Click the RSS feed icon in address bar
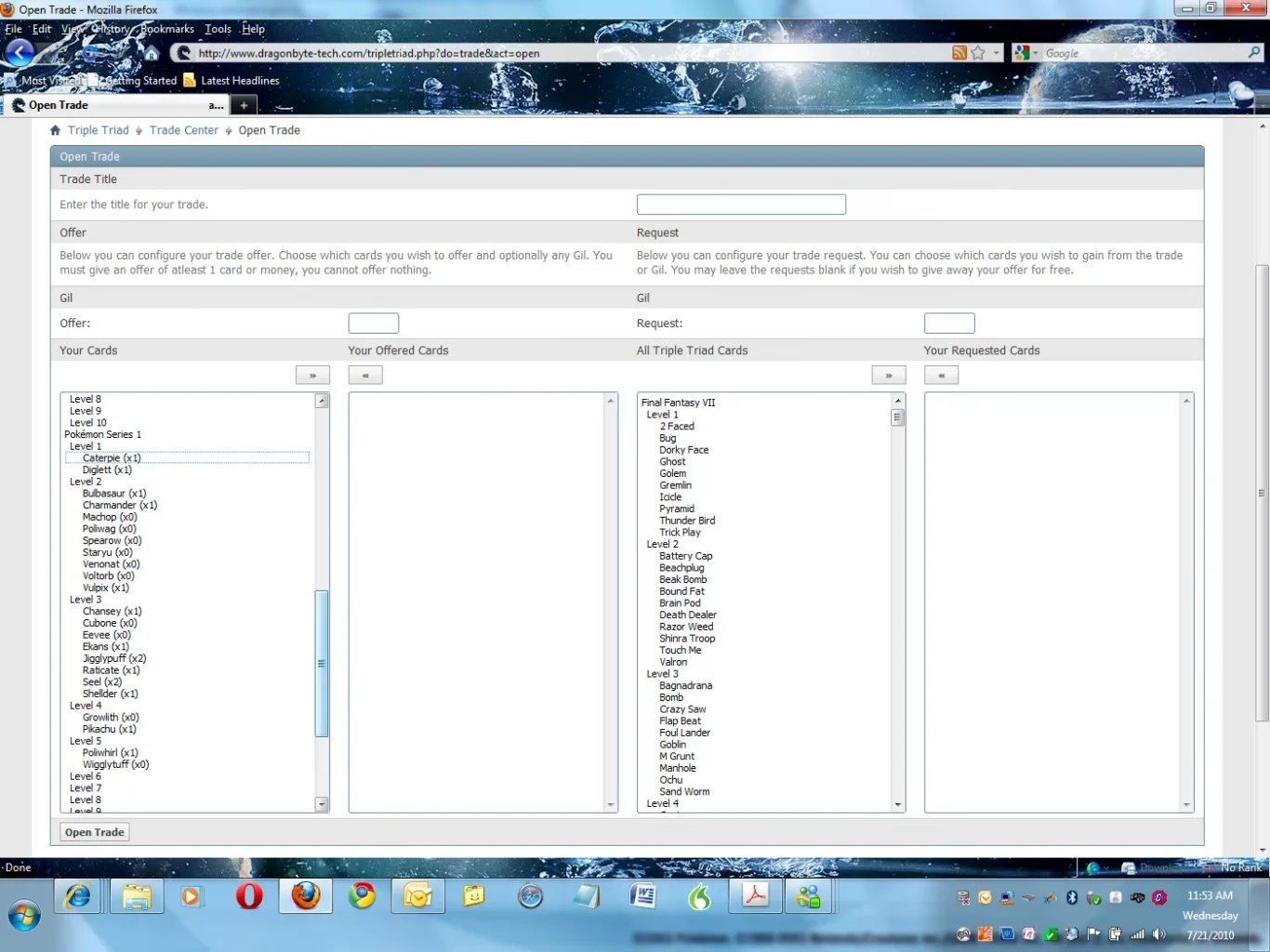The height and width of the screenshot is (952, 1270). (959, 53)
